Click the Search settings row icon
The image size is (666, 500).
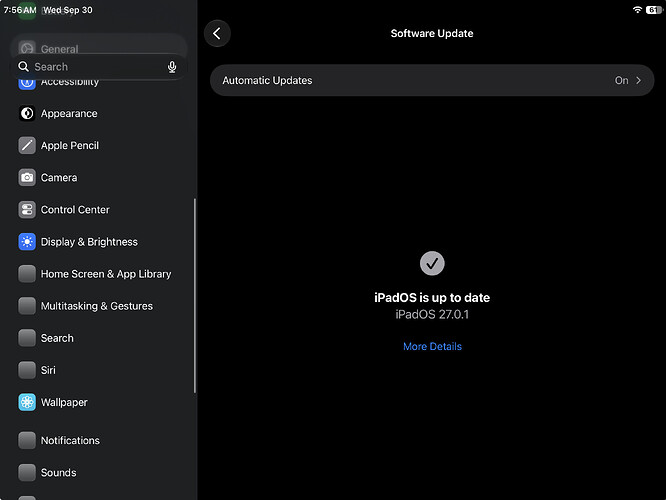coord(27,338)
